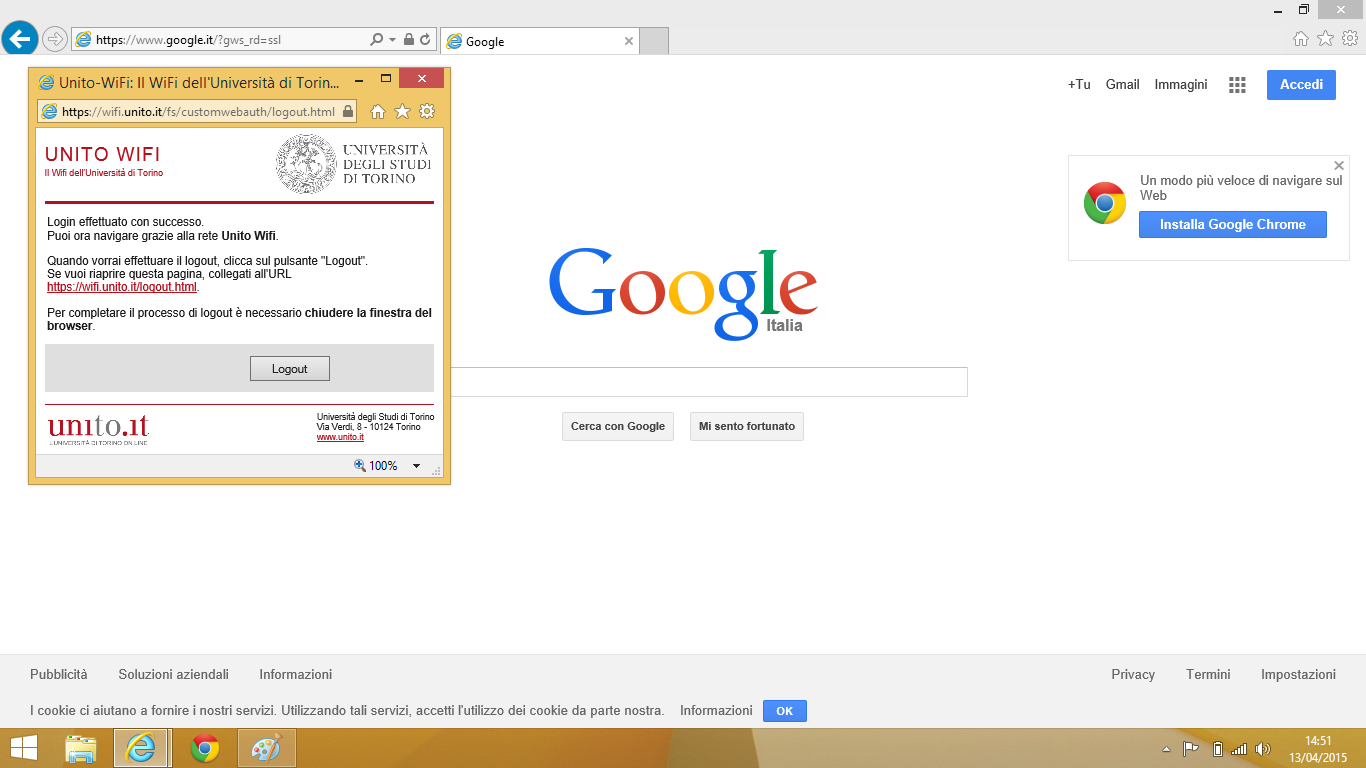Open the popup Tools gear icon
Viewport: 1366px width, 768px height.
[x=427, y=111]
